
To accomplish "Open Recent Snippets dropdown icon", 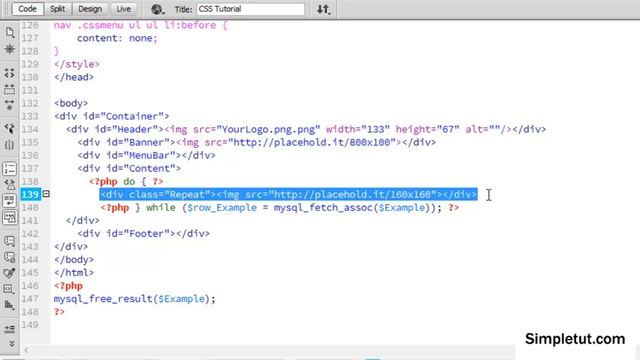I will click(x=10, y=289).
